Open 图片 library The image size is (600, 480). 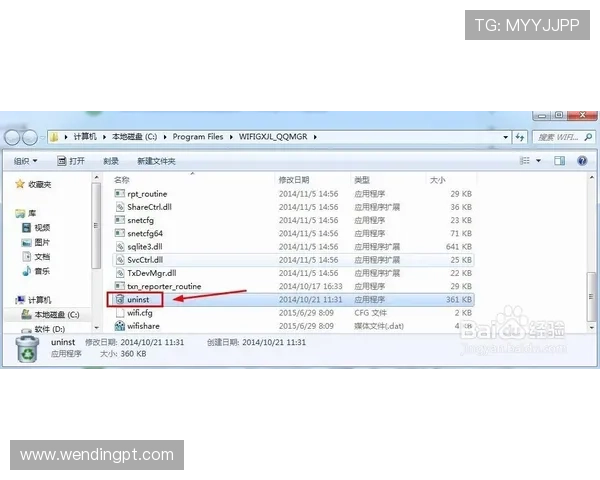[x=36, y=242]
